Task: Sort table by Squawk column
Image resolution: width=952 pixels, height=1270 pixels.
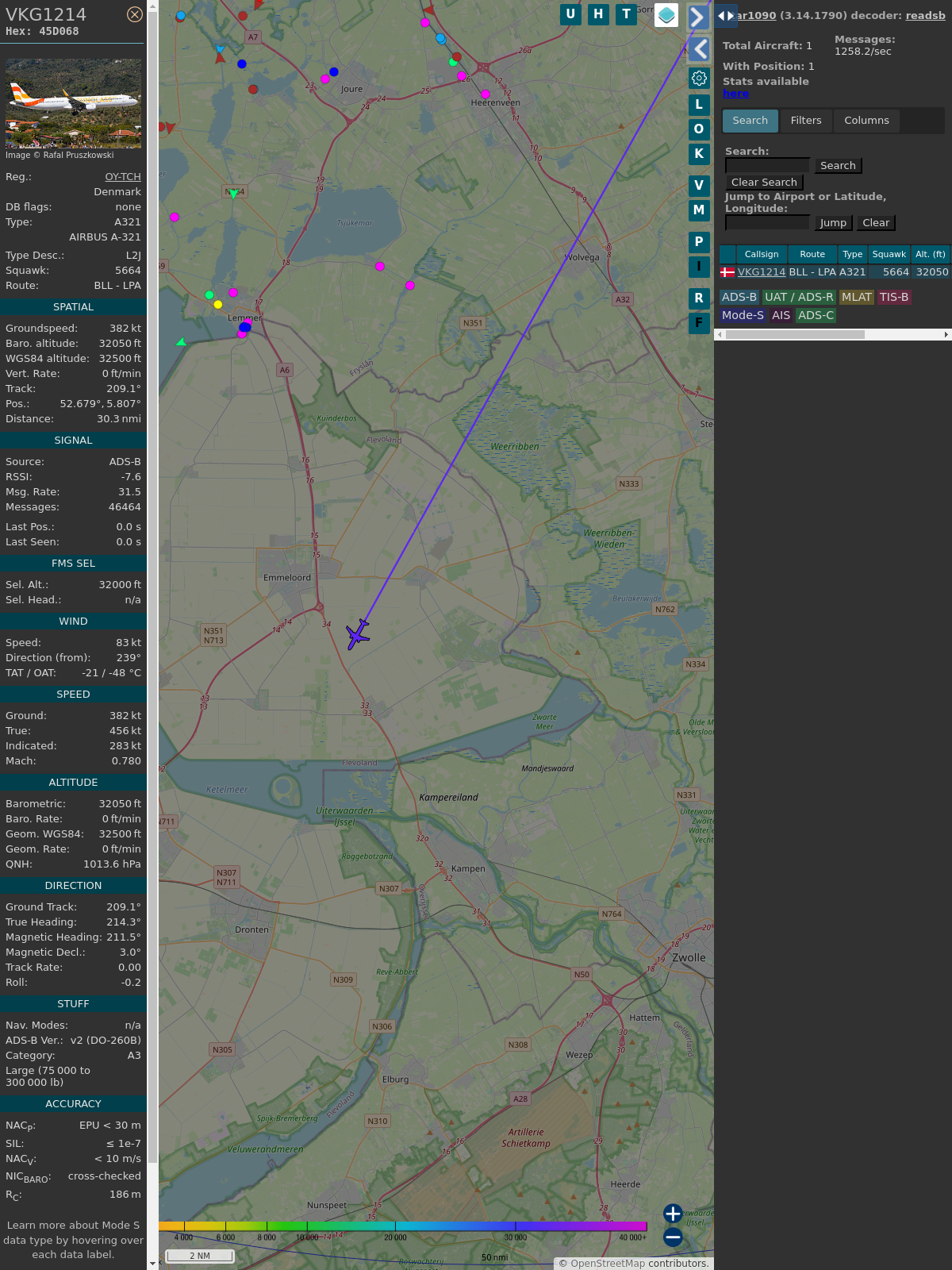Action: 889,254
